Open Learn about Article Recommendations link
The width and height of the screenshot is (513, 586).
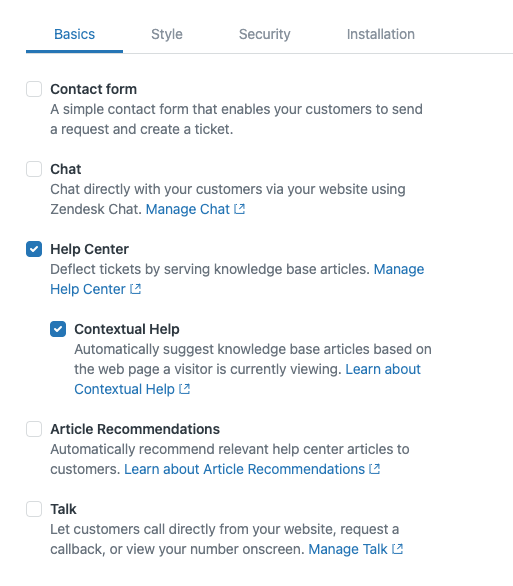pos(244,469)
